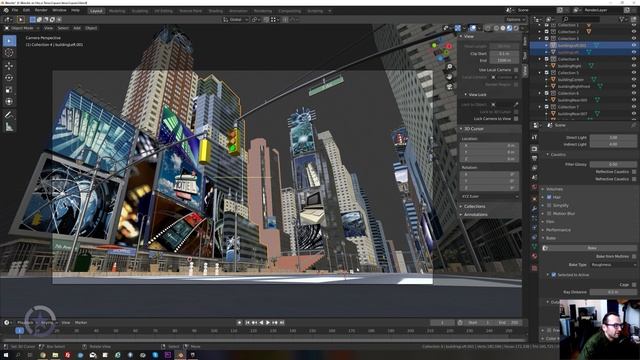Click the outliner search field

pos(581,19)
